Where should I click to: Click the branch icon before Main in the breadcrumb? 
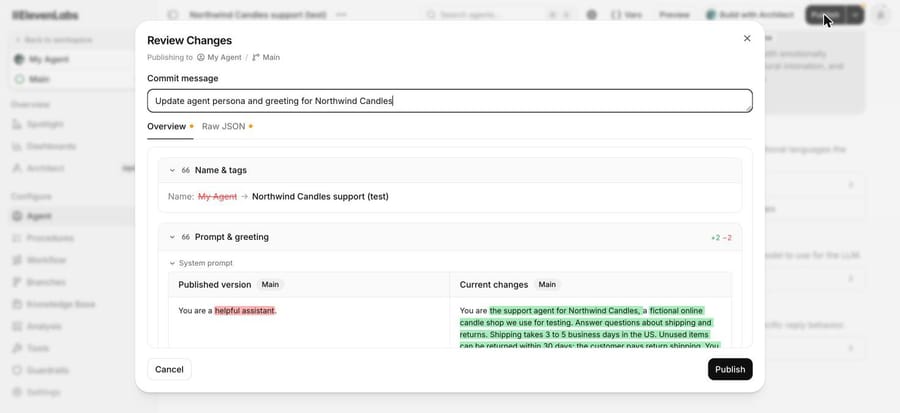click(256, 57)
